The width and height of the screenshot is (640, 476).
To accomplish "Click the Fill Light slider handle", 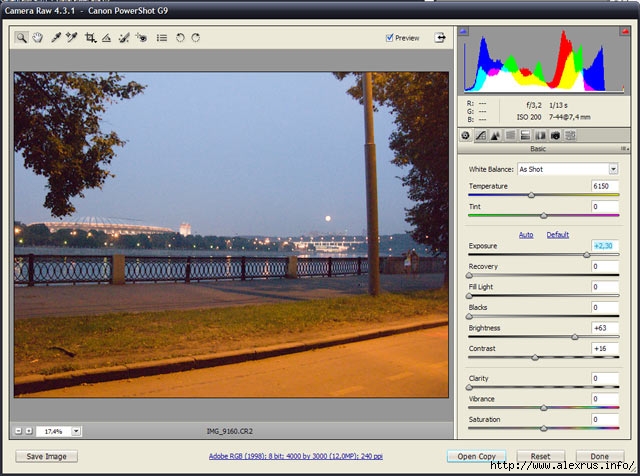I will click(x=469, y=296).
